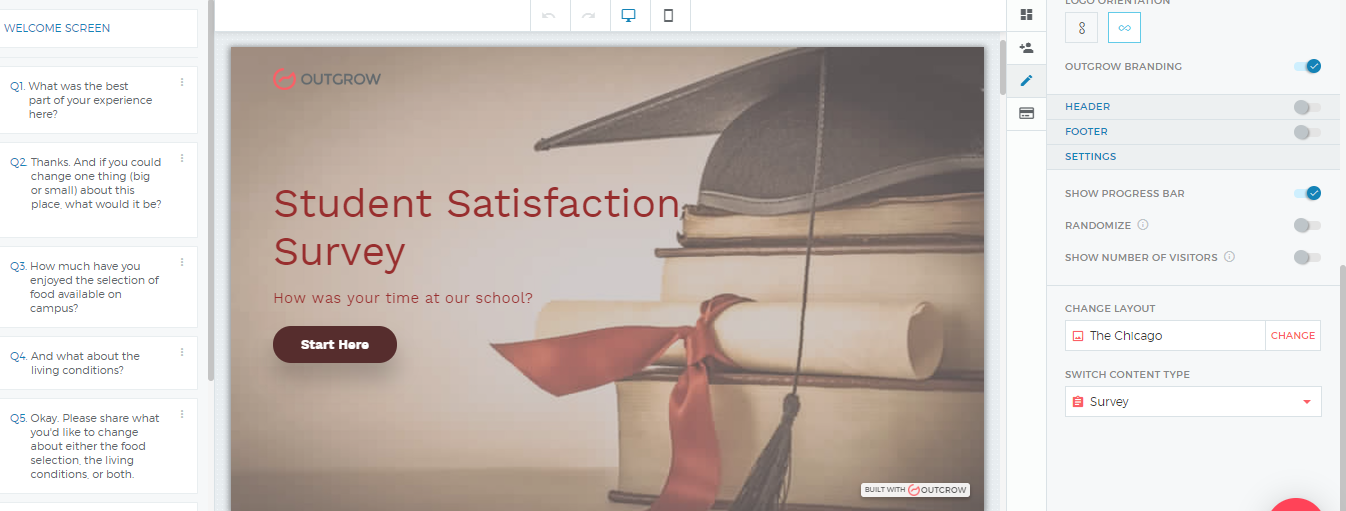
Task: Choose vertical logo orientation option
Action: coord(1081,28)
